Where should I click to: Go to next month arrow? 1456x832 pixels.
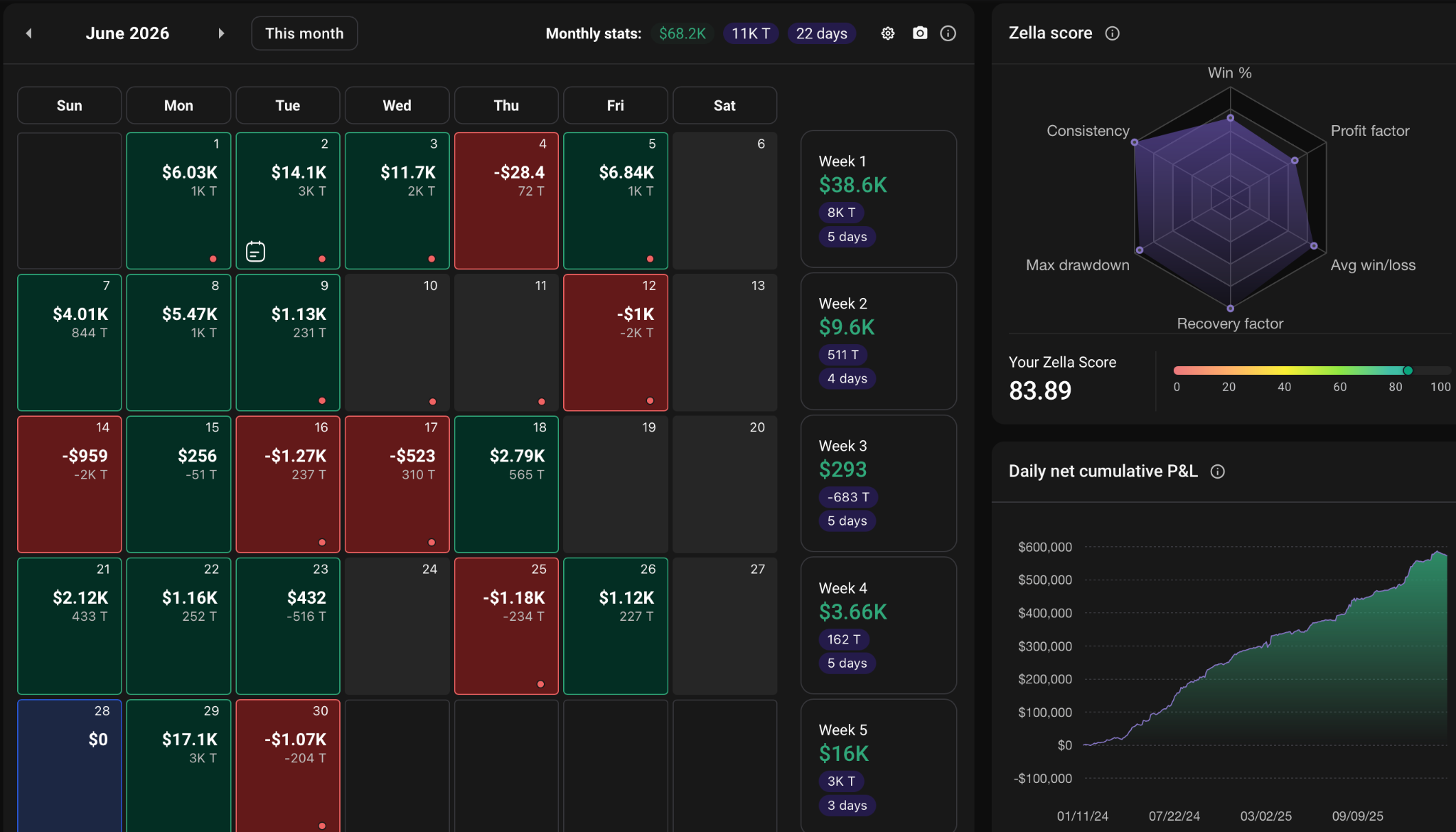pyautogui.click(x=221, y=33)
